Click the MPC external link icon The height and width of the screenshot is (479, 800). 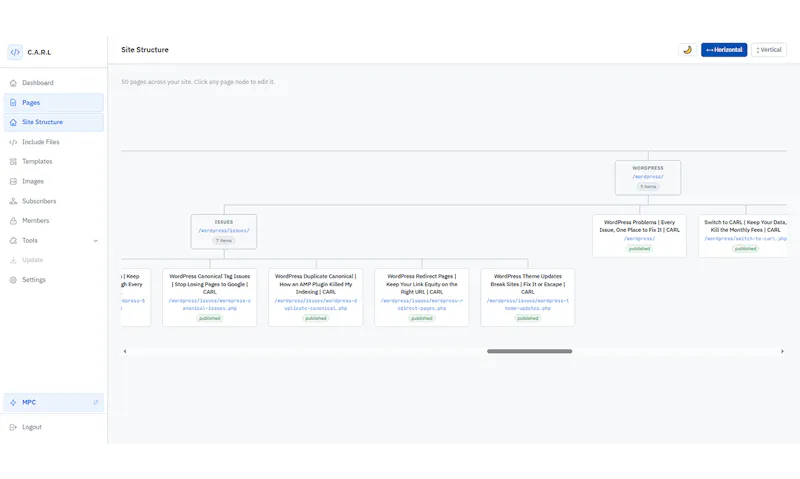pyautogui.click(x=95, y=402)
